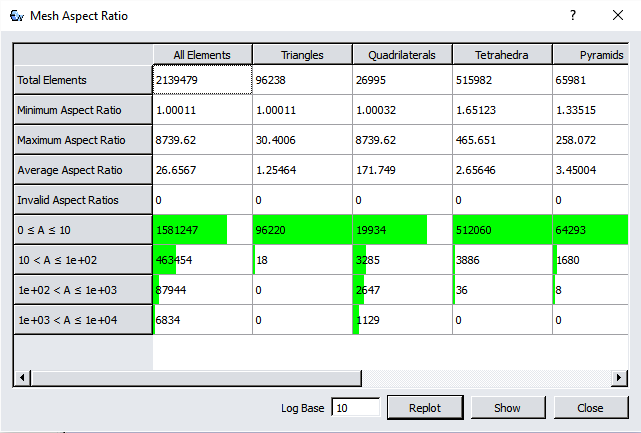Click the Log Base input field

coord(355,408)
